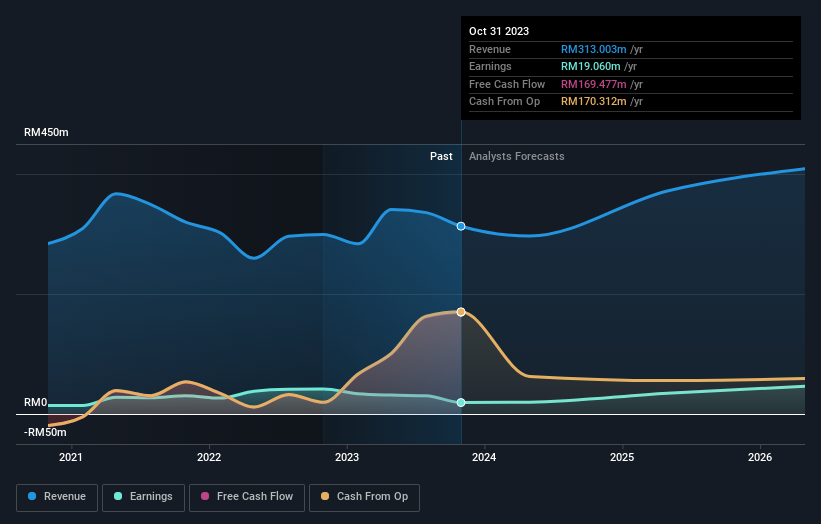Click the RM313.003m revenue value
The width and height of the screenshot is (821, 524).
[594, 49]
